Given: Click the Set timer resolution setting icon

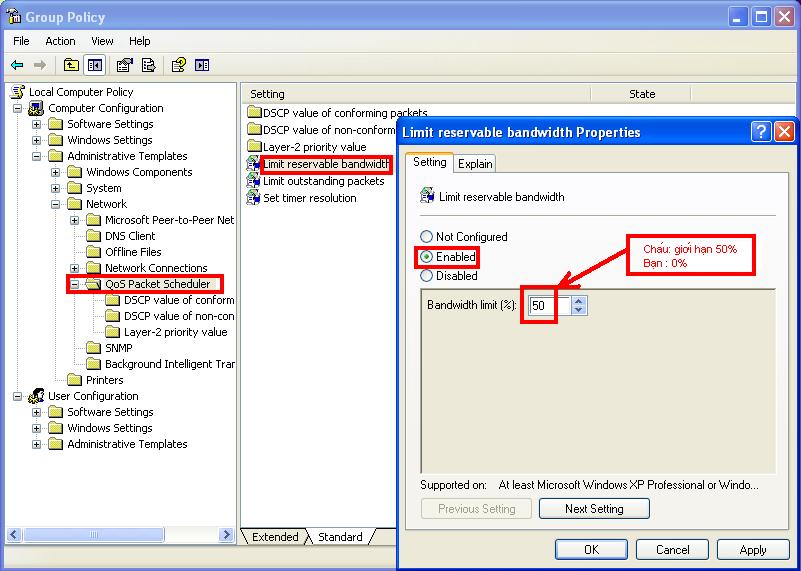Looking at the screenshot, I should pos(253,198).
